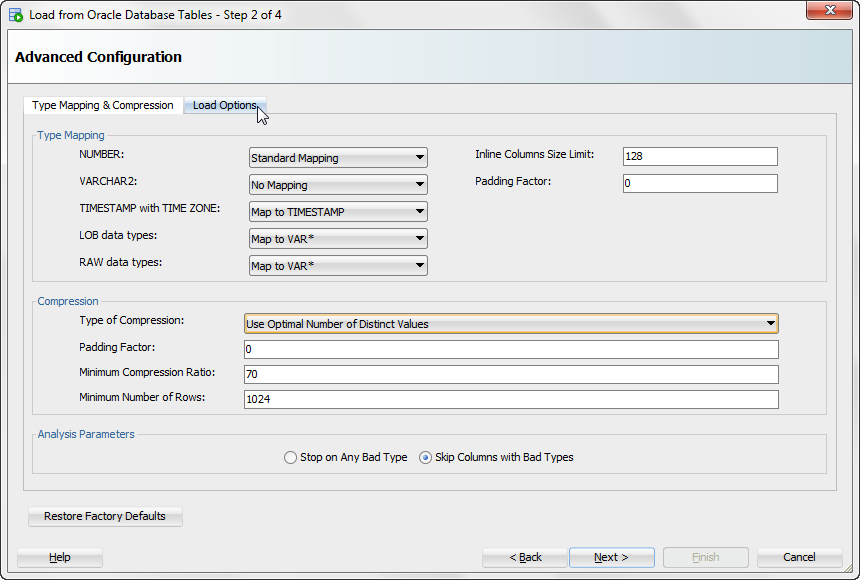This screenshot has width=860, height=580.
Task: Select Stop on Any Bad Type
Action: tap(346, 457)
